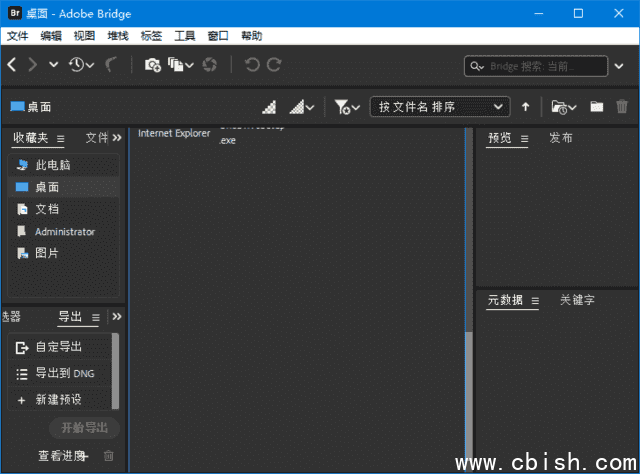Viewport: 640px width, 474px height.
Task: Open the batch copy tool dropdown
Action: coord(180,65)
